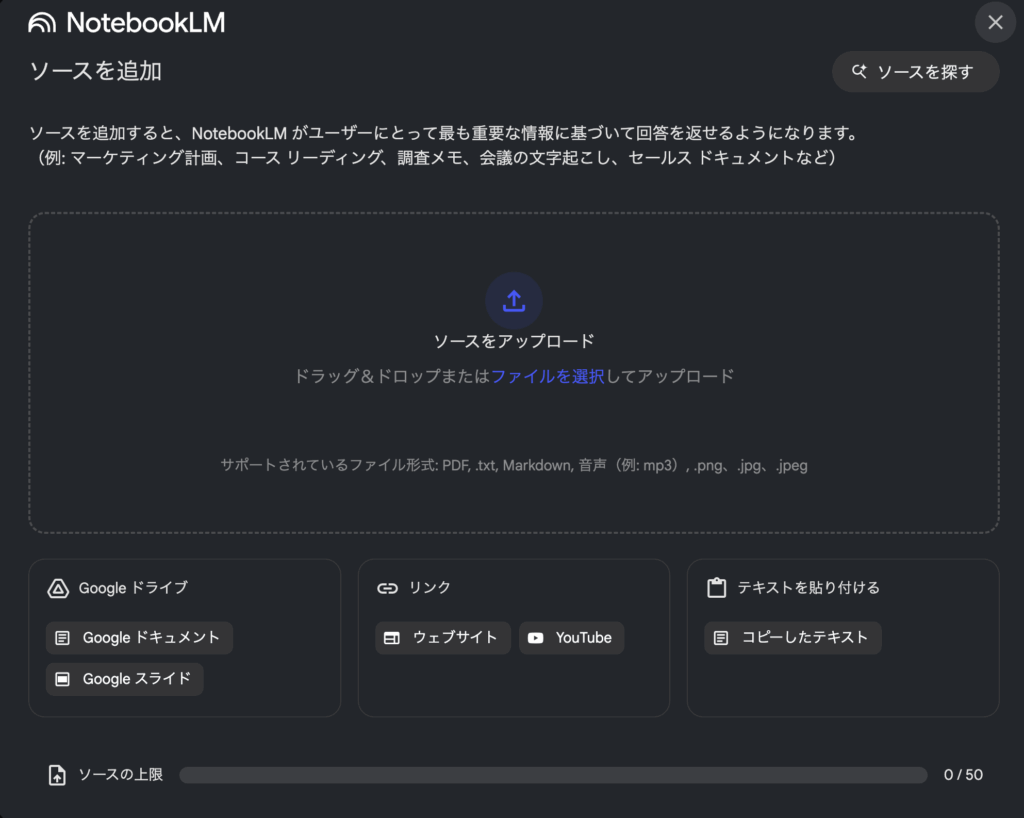
Task: Click the upload arrow icon
Action: pyautogui.click(x=514, y=301)
